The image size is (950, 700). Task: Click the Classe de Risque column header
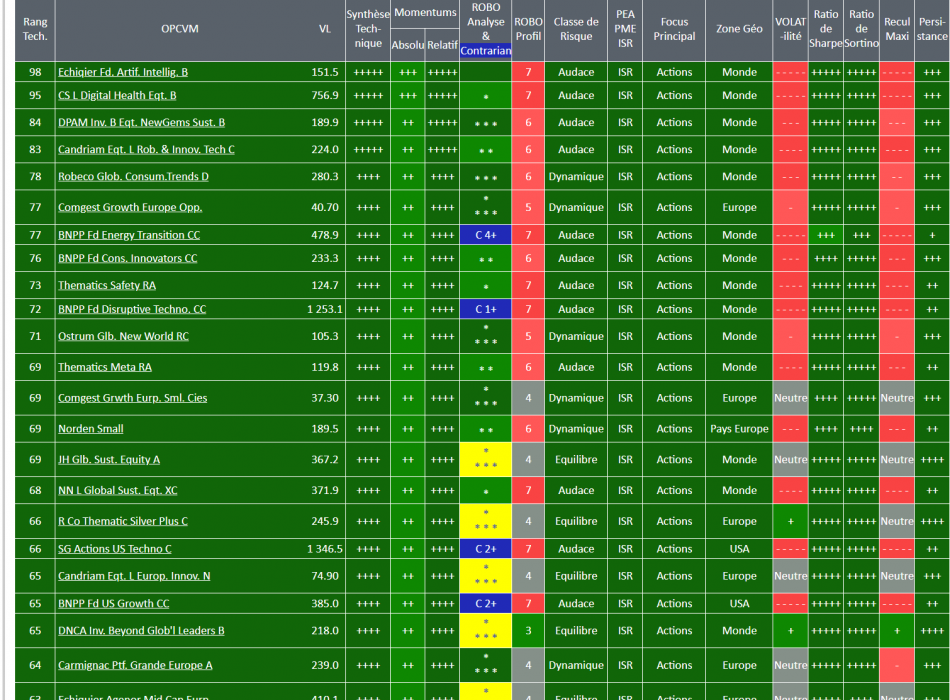(576, 29)
